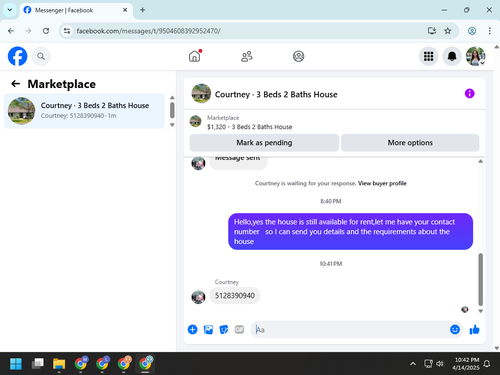Select the Courtney 3 Beds 2 Baths House conversation
Image resolution: width=500 pixels, height=375 pixels.
(x=84, y=111)
